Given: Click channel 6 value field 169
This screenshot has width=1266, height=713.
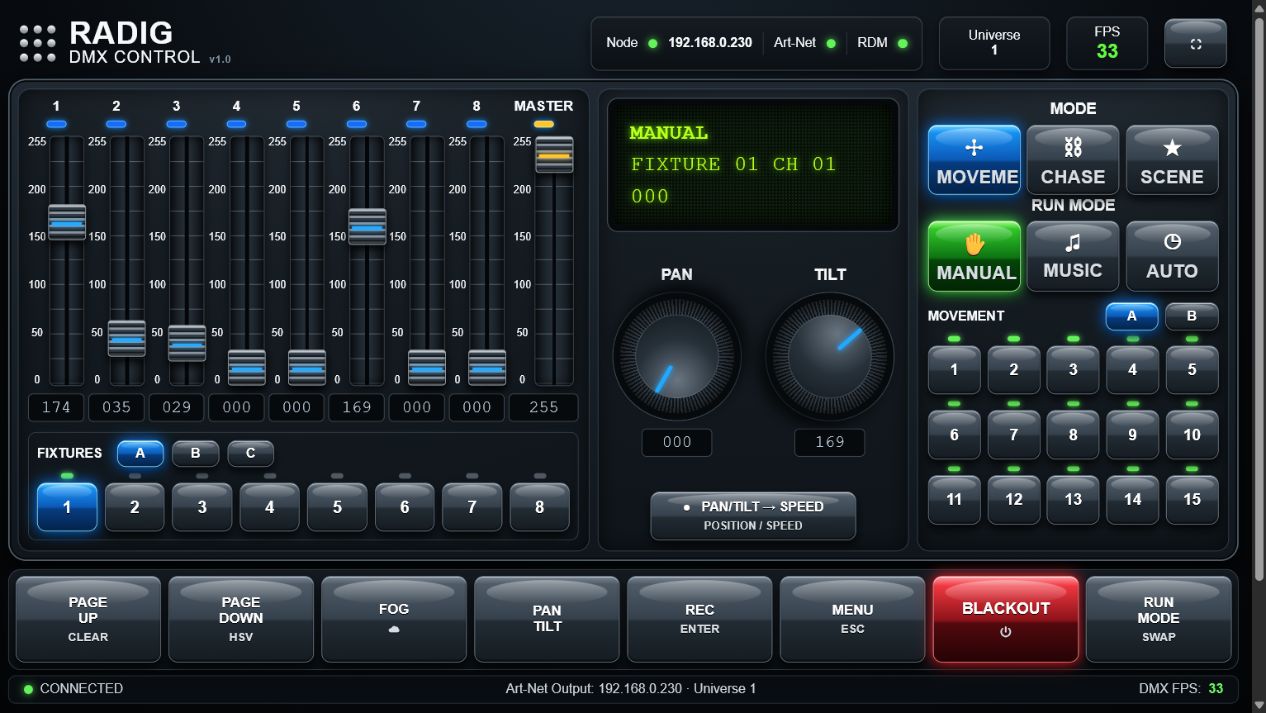Looking at the screenshot, I should [x=356, y=407].
